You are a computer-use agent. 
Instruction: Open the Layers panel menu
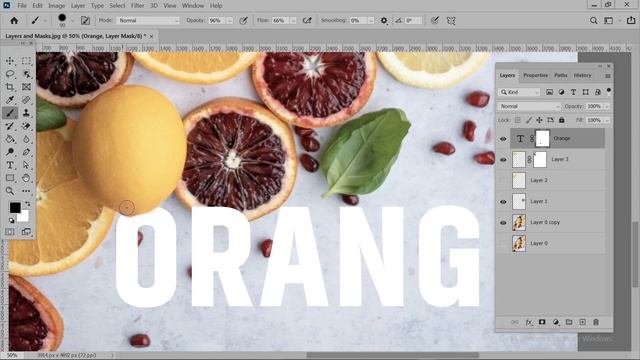608,76
